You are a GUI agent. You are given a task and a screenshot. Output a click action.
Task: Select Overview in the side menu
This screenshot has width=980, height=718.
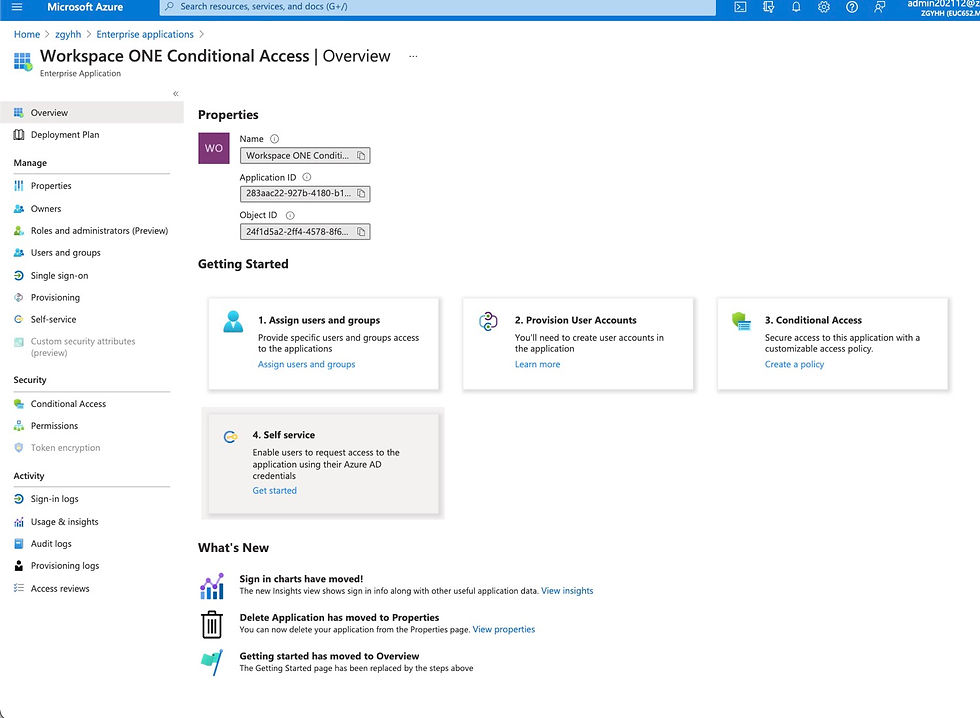pos(92,112)
